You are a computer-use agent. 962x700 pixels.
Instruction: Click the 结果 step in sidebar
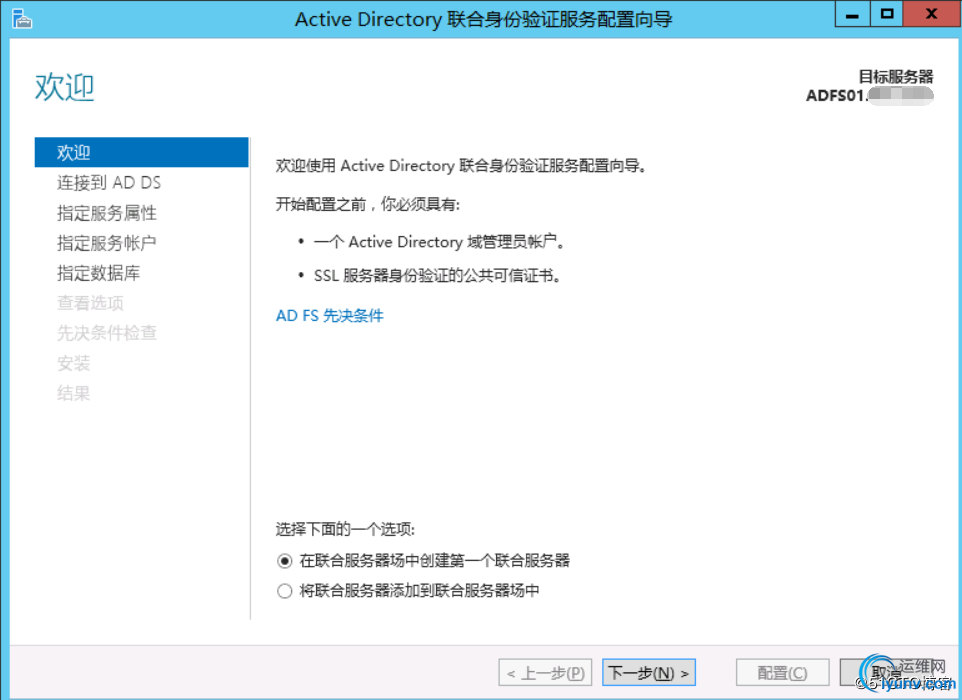[x=74, y=393]
